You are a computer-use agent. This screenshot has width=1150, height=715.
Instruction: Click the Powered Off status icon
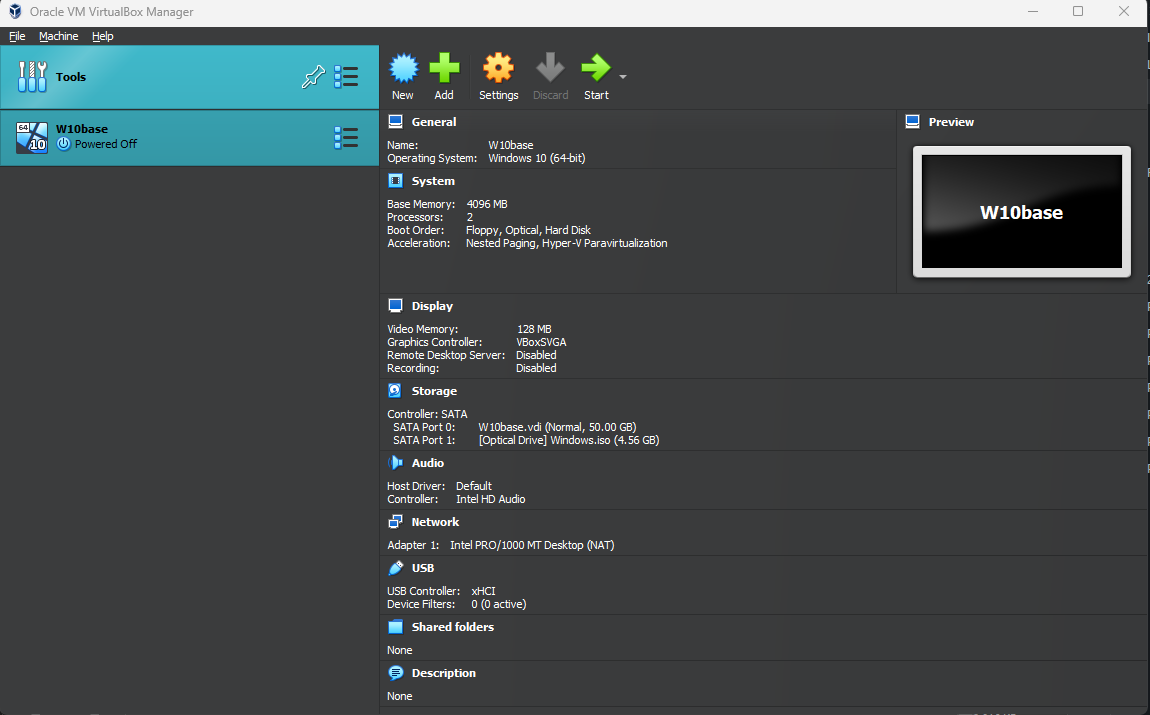pos(64,144)
